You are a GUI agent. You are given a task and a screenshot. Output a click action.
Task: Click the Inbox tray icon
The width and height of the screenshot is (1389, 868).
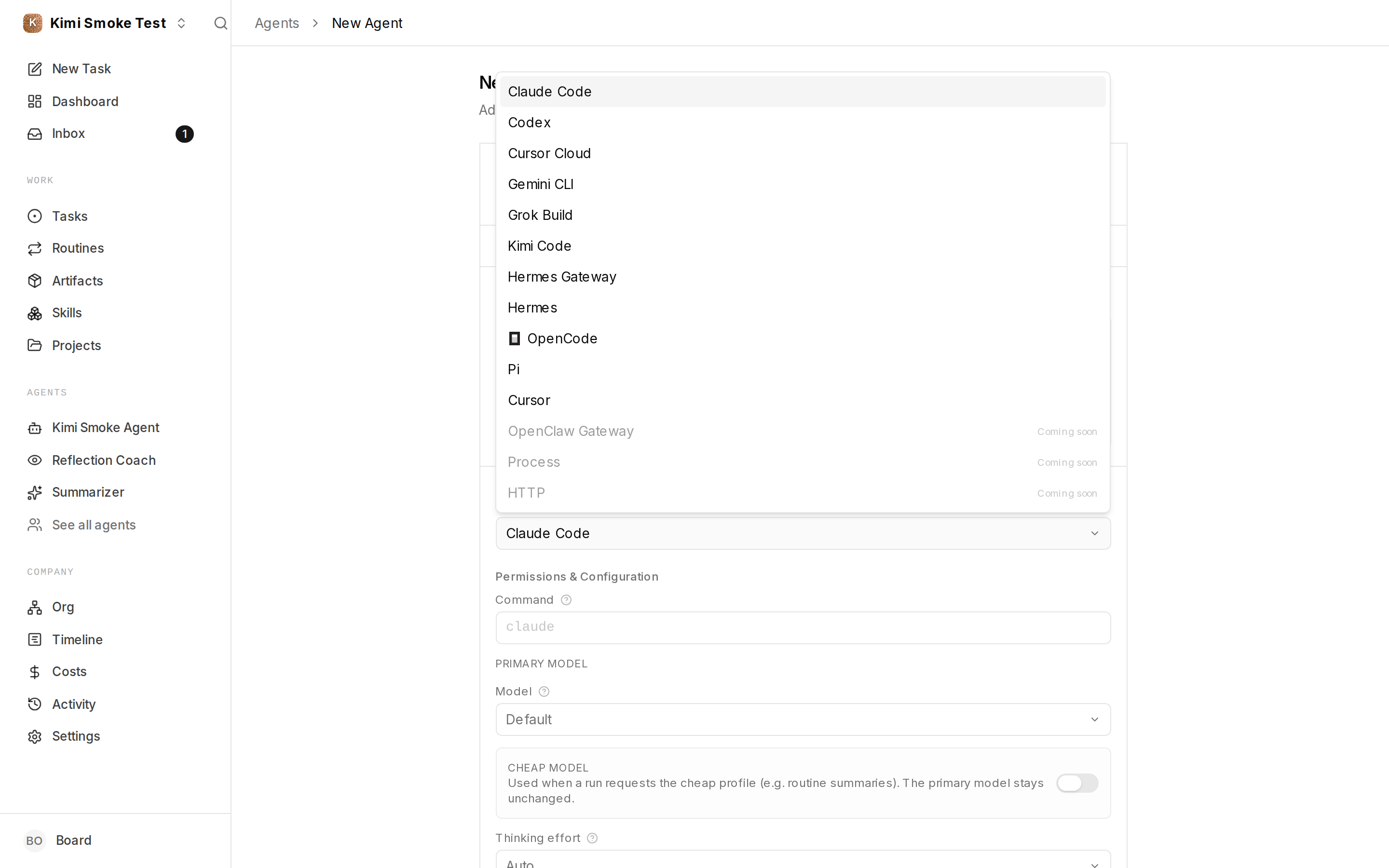click(34, 134)
